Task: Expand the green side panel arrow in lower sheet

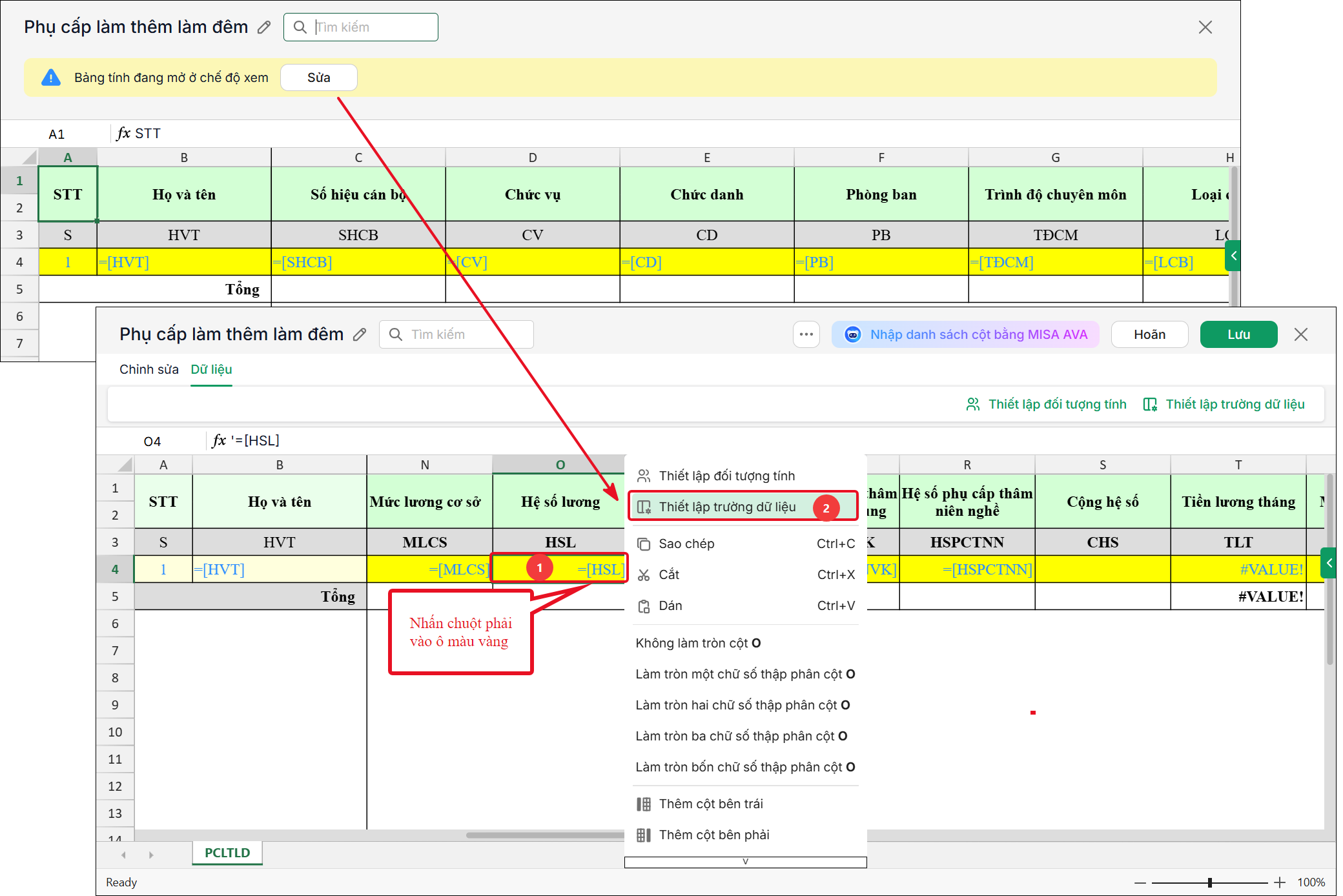Action: [1329, 563]
